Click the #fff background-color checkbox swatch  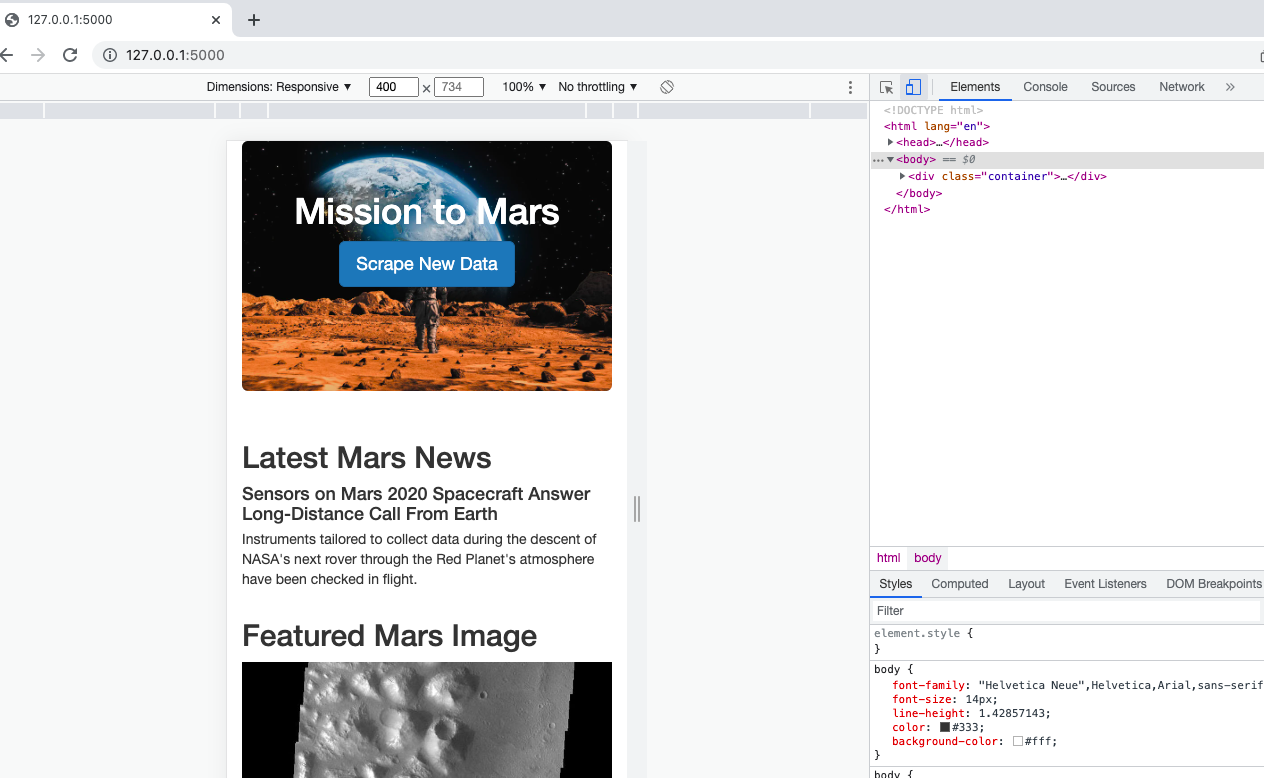pyautogui.click(x=1018, y=741)
